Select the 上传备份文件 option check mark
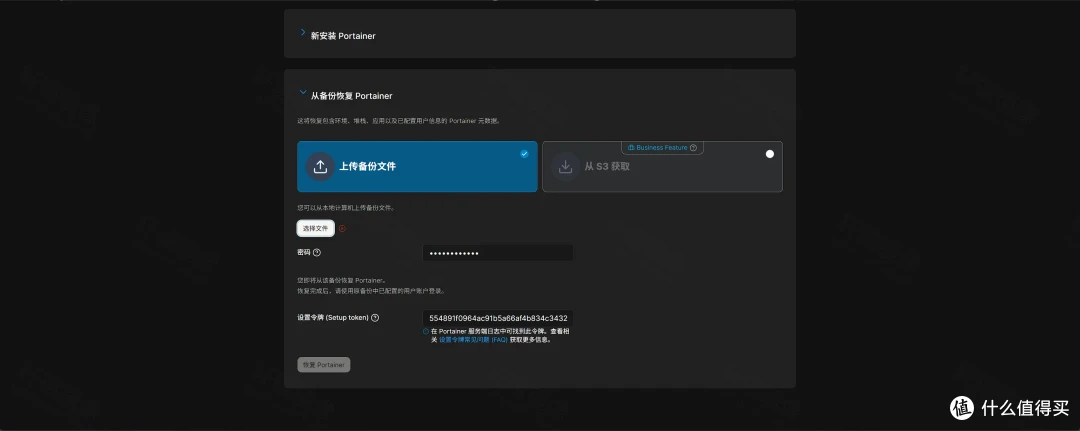 pos(524,154)
